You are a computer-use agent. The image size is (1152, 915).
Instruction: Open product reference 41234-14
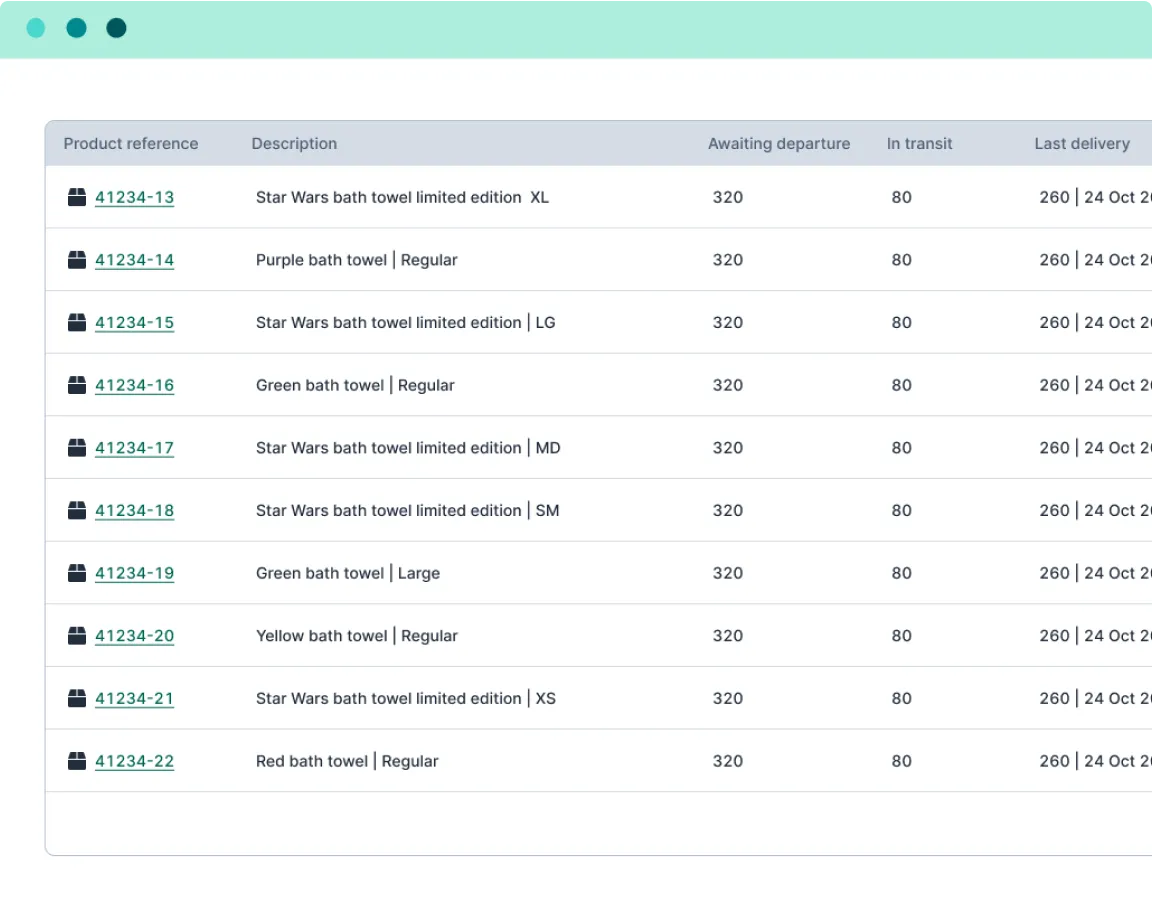click(x=134, y=260)
